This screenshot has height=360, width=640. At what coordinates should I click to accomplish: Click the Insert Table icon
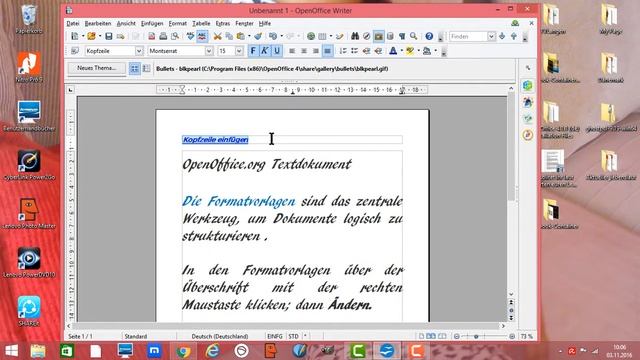(322, 37)
